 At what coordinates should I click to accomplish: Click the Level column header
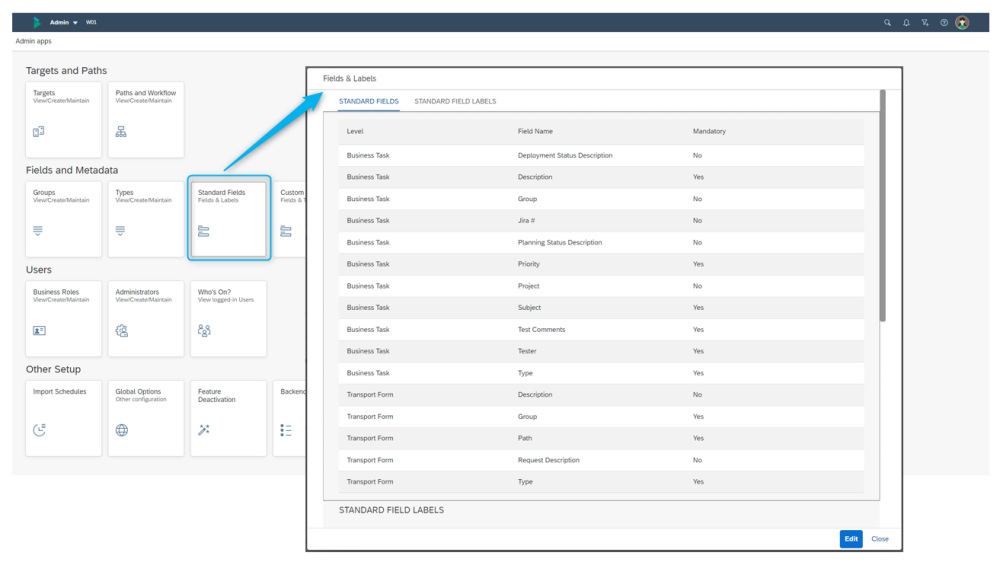coord(355,131)
